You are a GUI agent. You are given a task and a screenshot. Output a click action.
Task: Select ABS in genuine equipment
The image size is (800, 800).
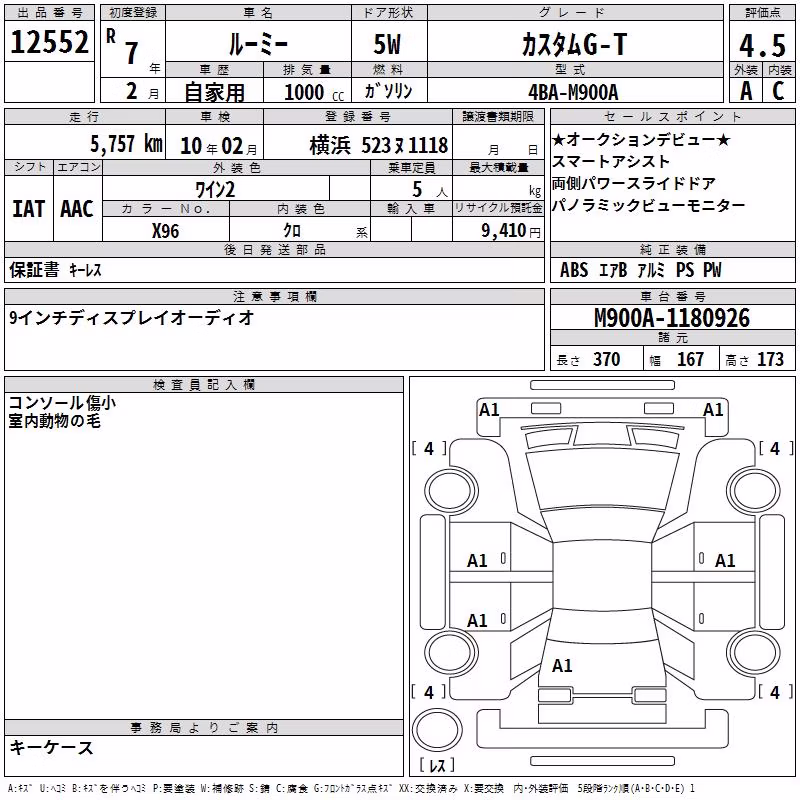click(574, 270)
